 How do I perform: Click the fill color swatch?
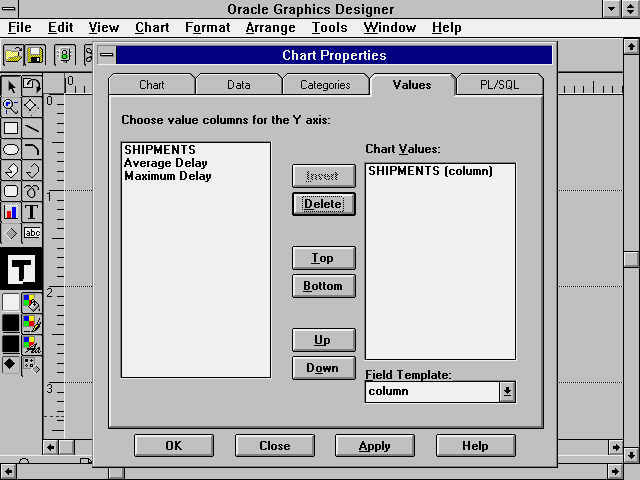pos(11,301)
